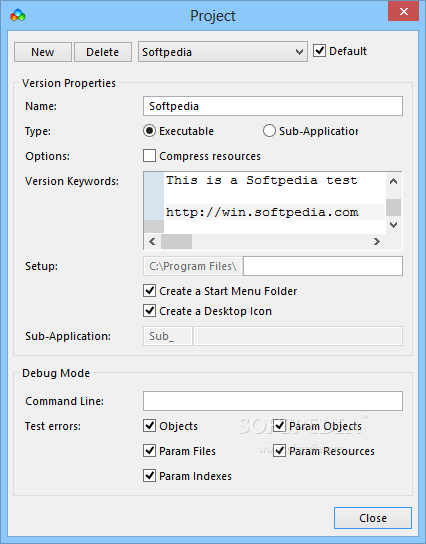
Task: Click the Name input field
Action: point(273,106)
